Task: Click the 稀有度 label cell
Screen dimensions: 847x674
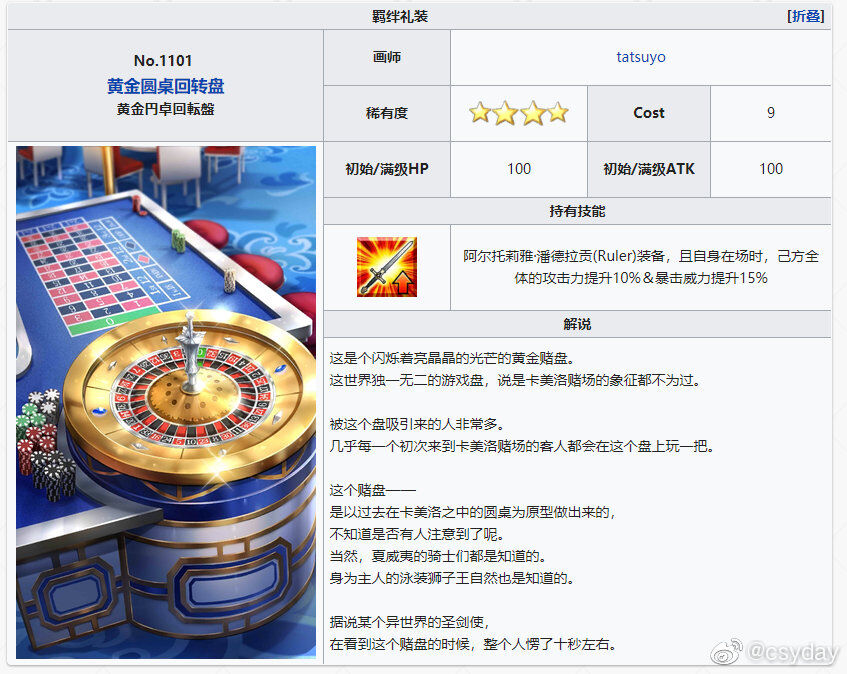Action: (387, 113)
